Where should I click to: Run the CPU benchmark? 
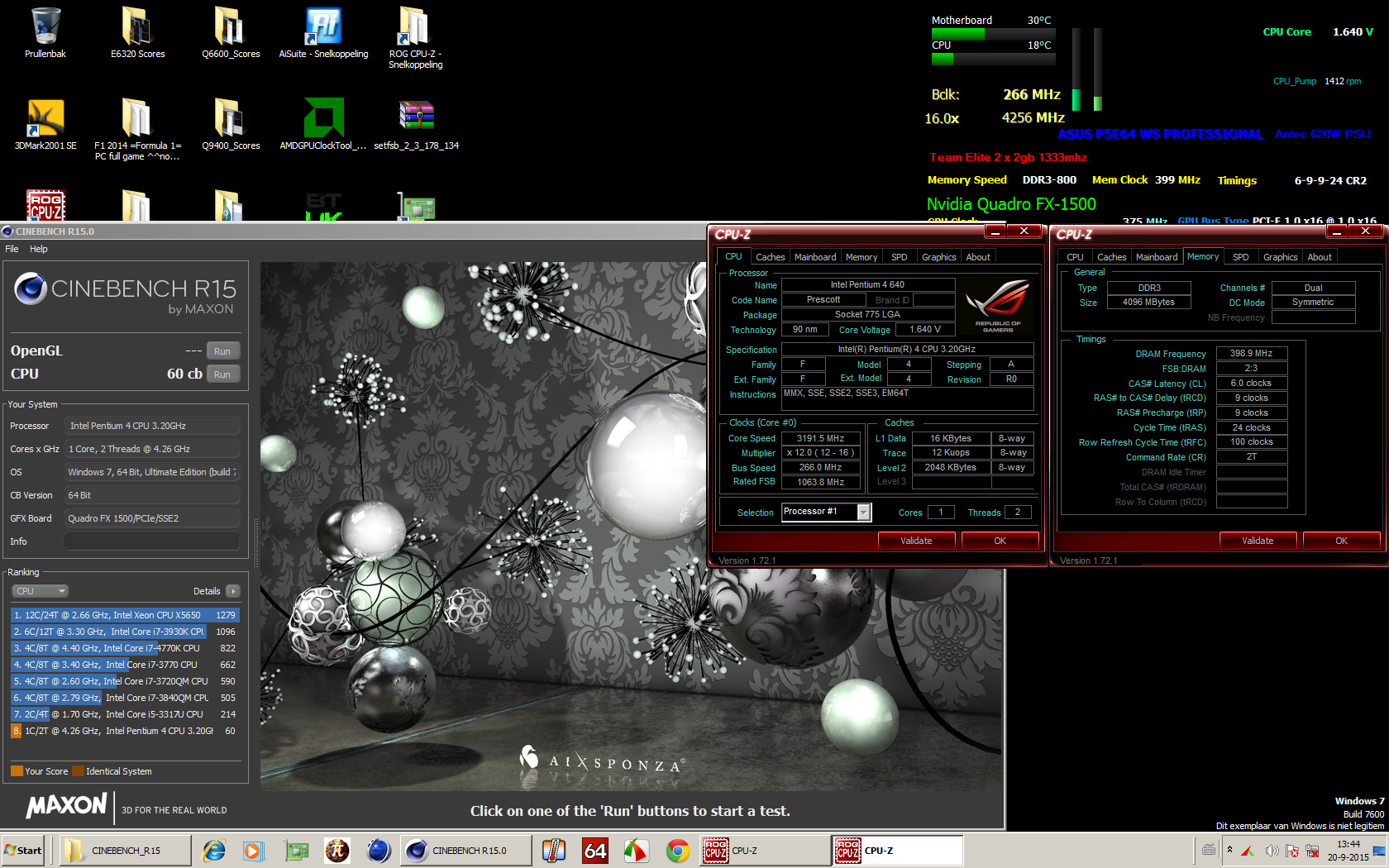click(x=222, y=374)
